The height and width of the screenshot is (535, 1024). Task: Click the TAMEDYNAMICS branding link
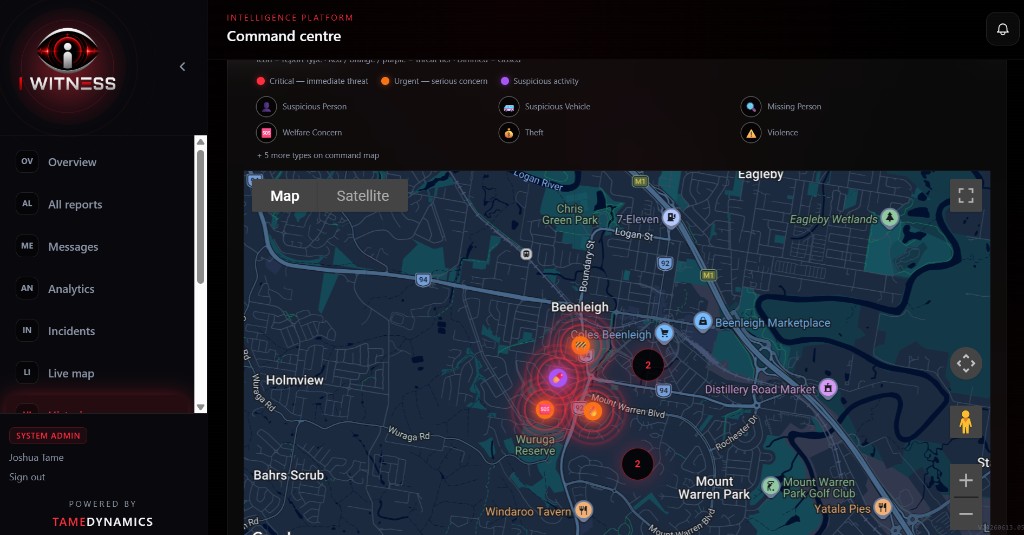coord(103,521)
